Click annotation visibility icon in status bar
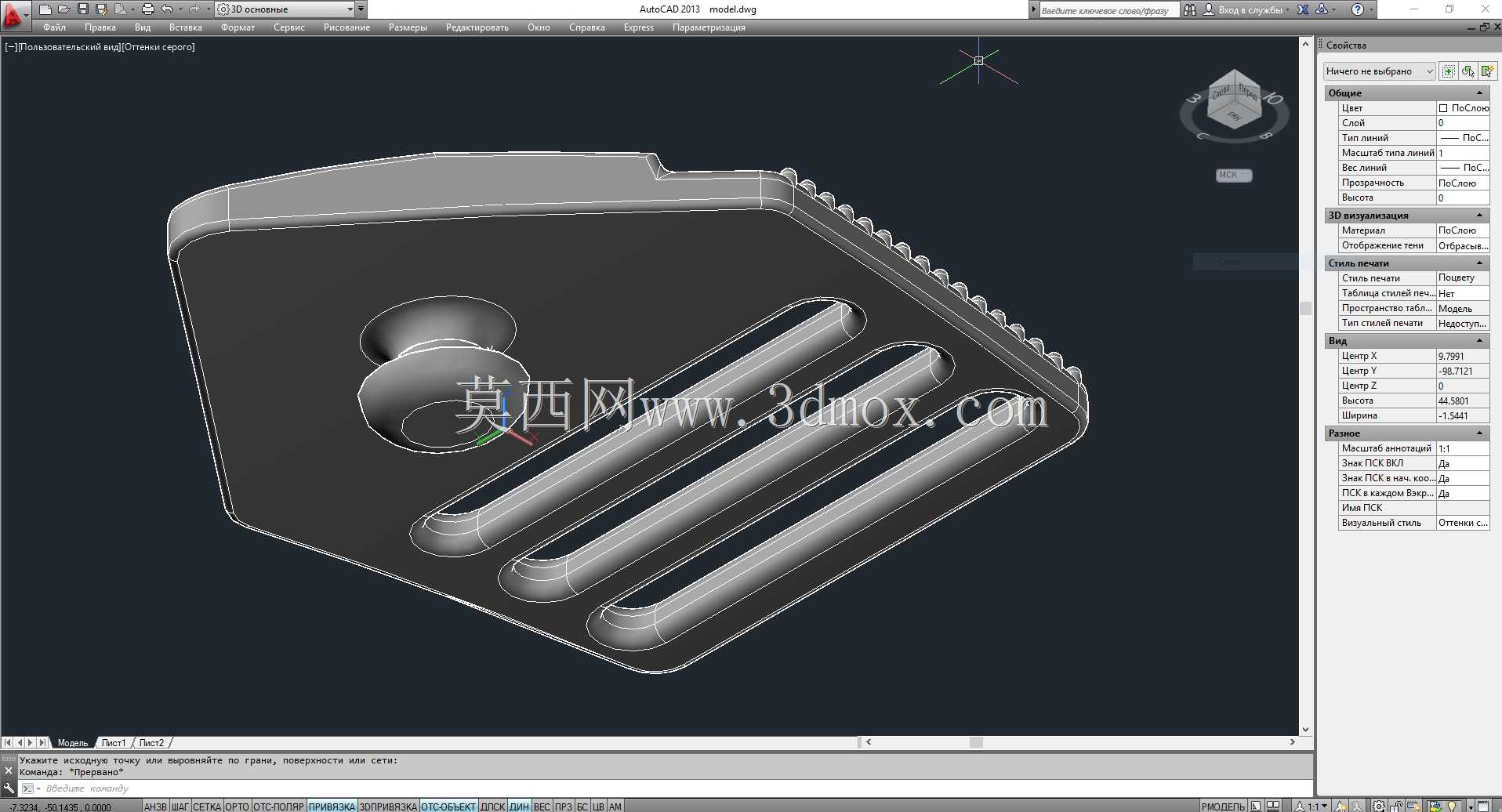 1339,806
